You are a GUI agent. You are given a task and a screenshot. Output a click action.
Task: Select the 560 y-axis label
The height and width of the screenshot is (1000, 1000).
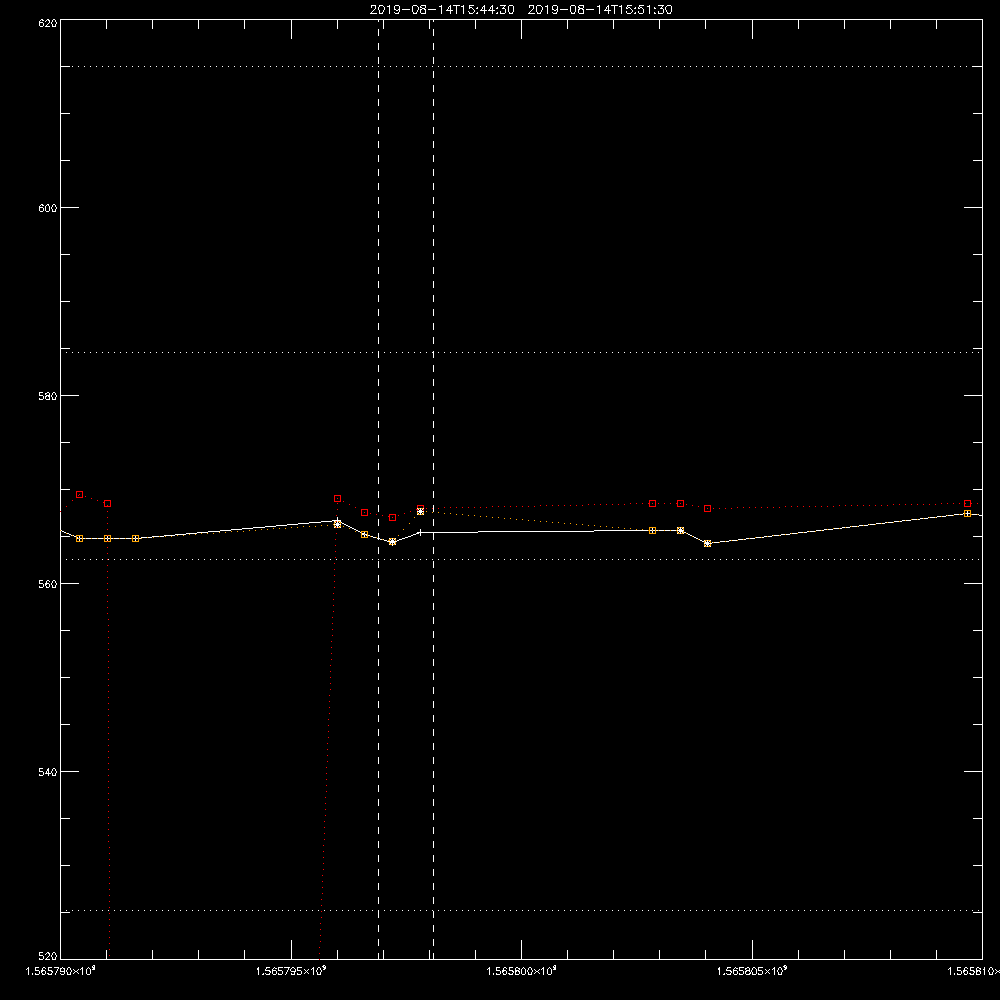(48, 584)
